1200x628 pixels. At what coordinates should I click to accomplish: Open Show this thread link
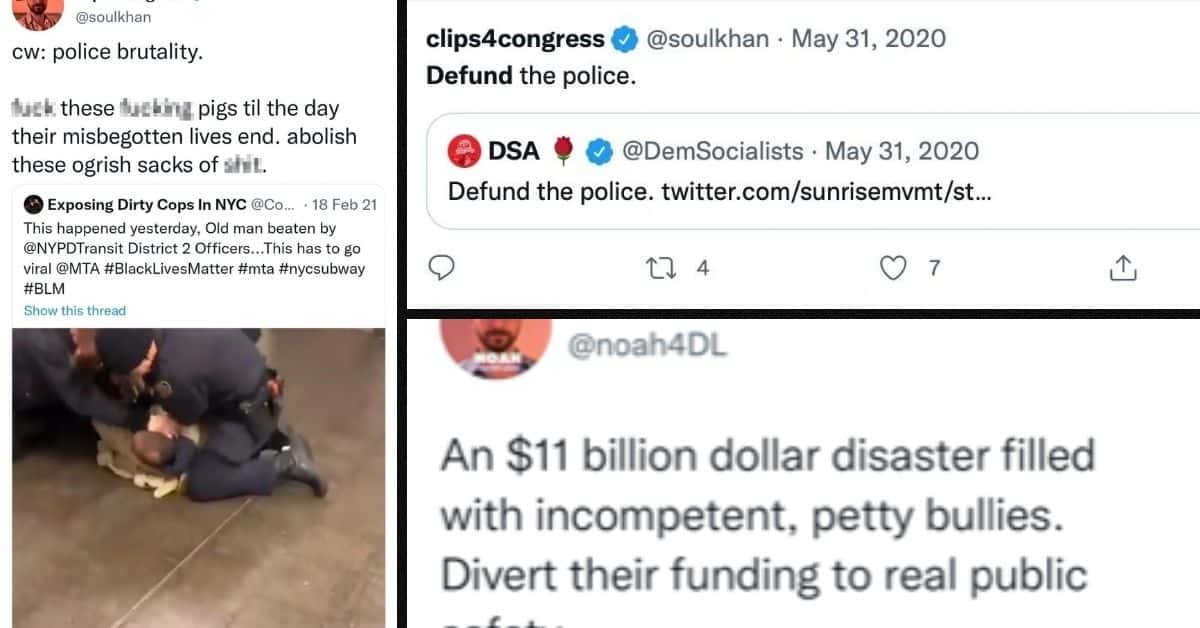point(75,311)
